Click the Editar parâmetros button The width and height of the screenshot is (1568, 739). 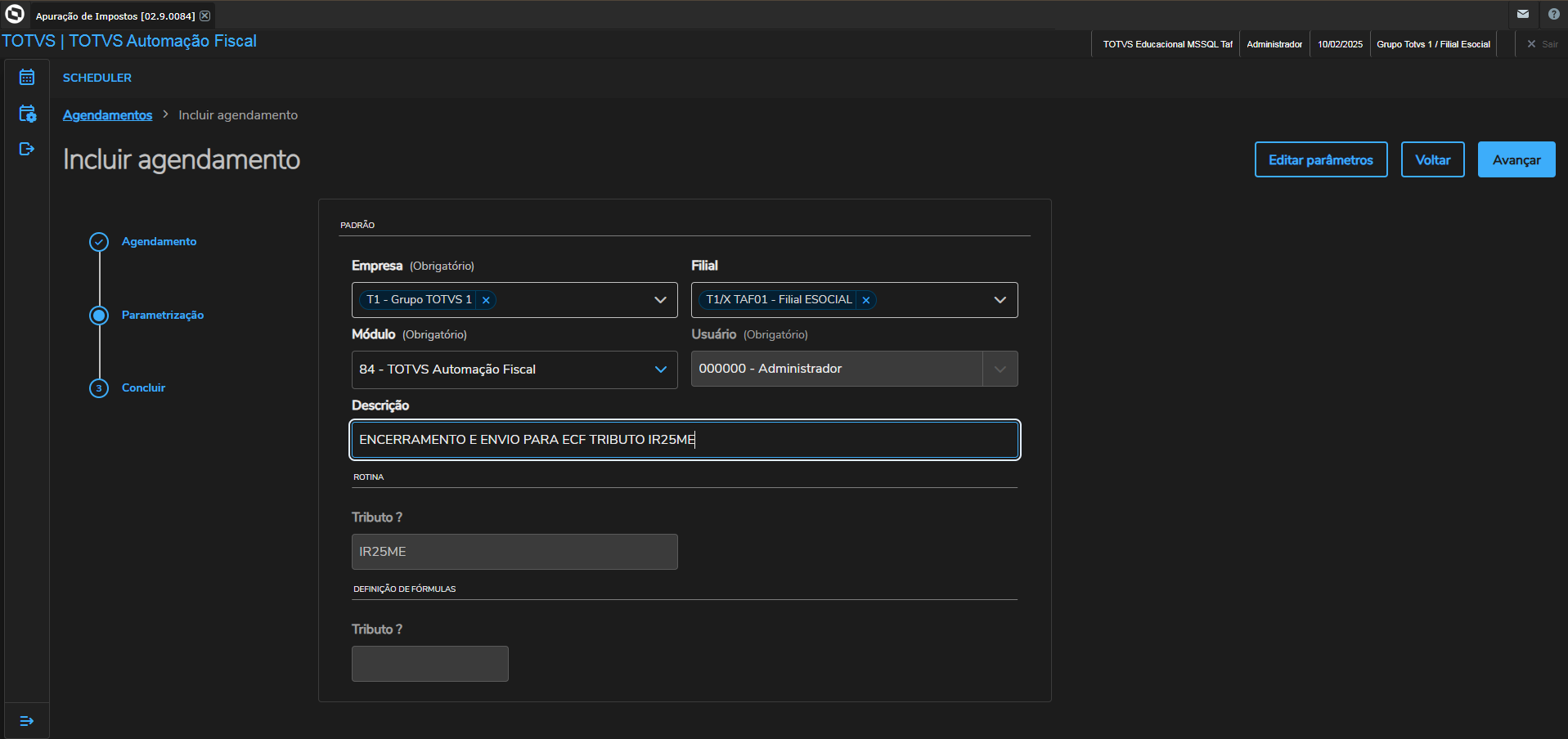point(1320,160)
